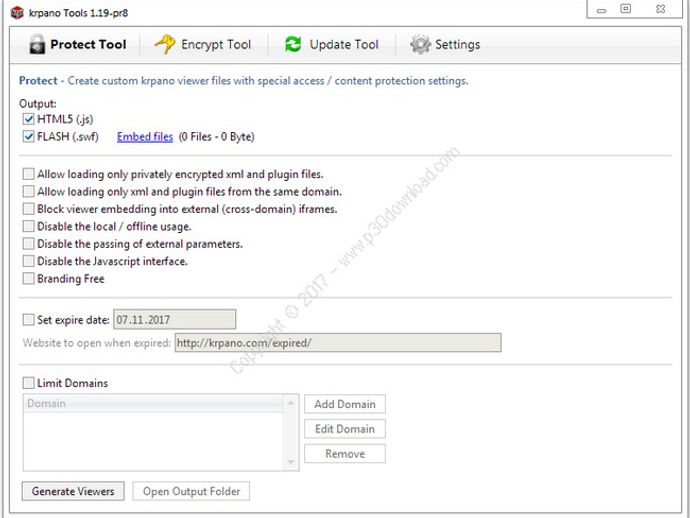The width and height of the screenshot is (690, 518).
Task: Click the expired website URL field
Action: (x=338, y=343)
